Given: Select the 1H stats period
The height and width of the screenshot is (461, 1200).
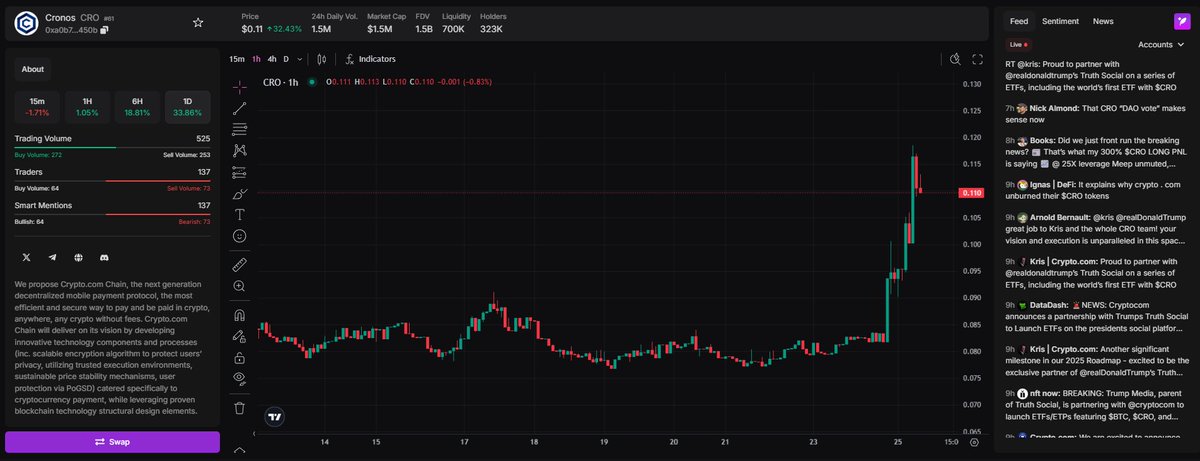Looking at the screenshot, I should click(x=87, y=107).
